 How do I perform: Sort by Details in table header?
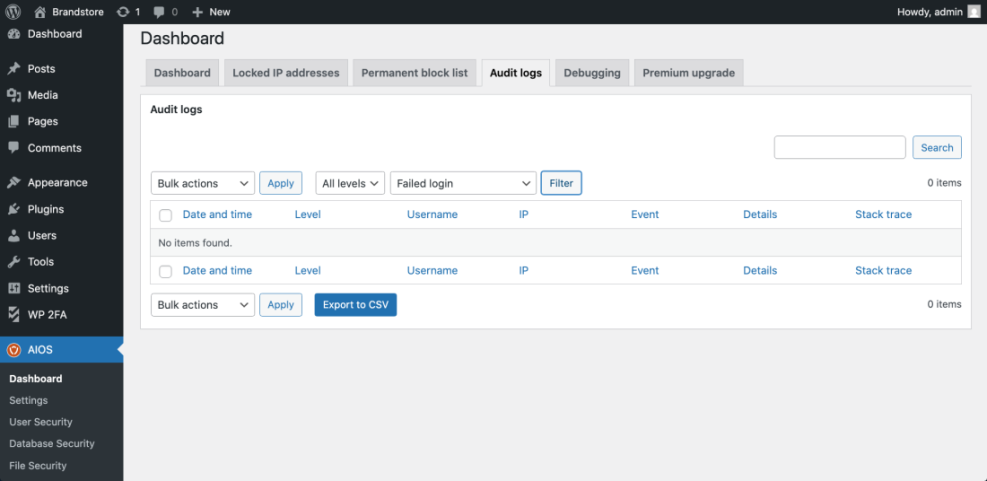point(760,214)
